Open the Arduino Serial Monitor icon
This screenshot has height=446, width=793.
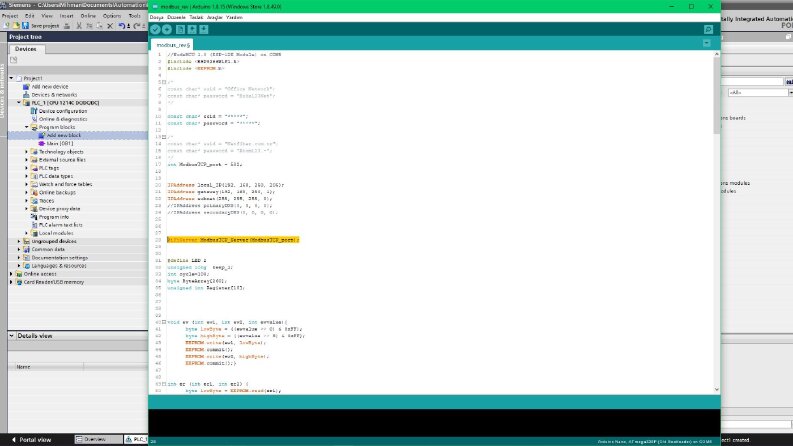[709, 29]
